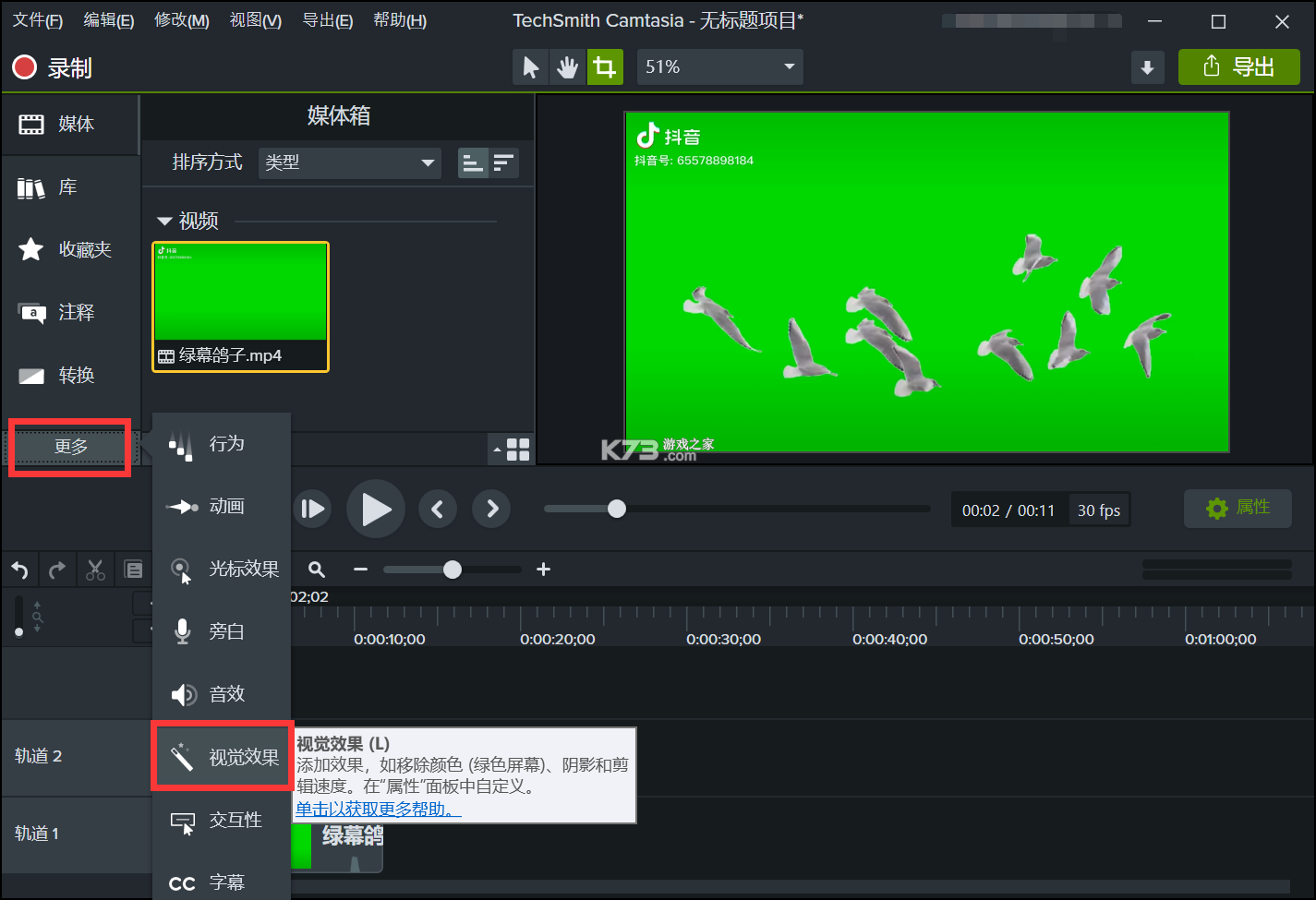Switch media bin thumbnail grid view
1316x900 pixels.
(x=518, y=450)
